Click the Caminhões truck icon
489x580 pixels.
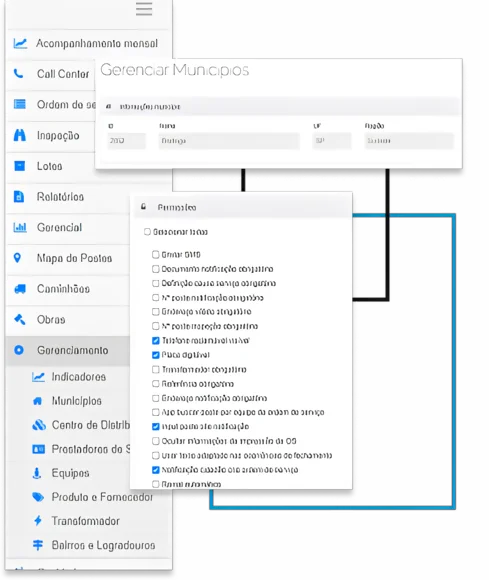20,289
